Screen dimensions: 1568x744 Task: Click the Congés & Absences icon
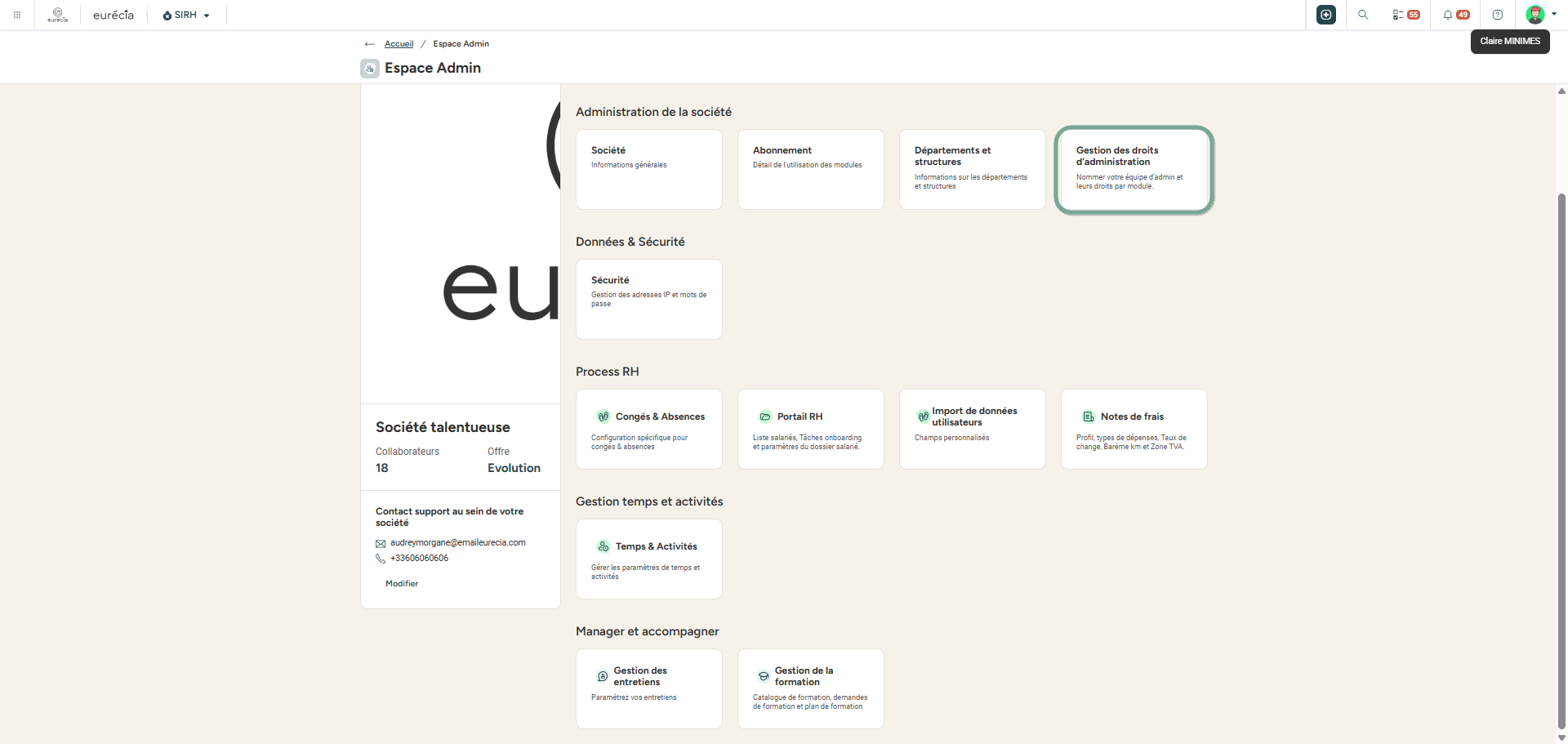coord(604,417)
